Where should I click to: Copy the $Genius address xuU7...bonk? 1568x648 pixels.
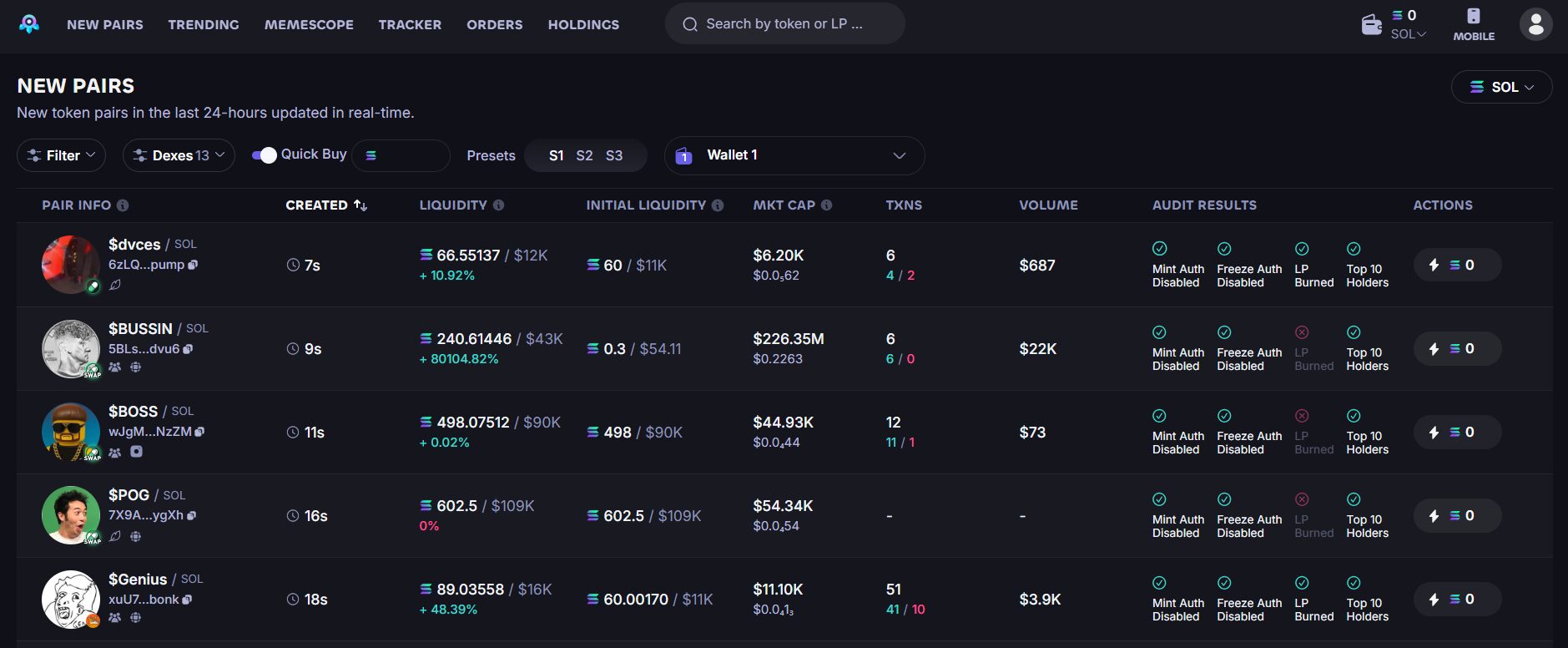[188, 600]
